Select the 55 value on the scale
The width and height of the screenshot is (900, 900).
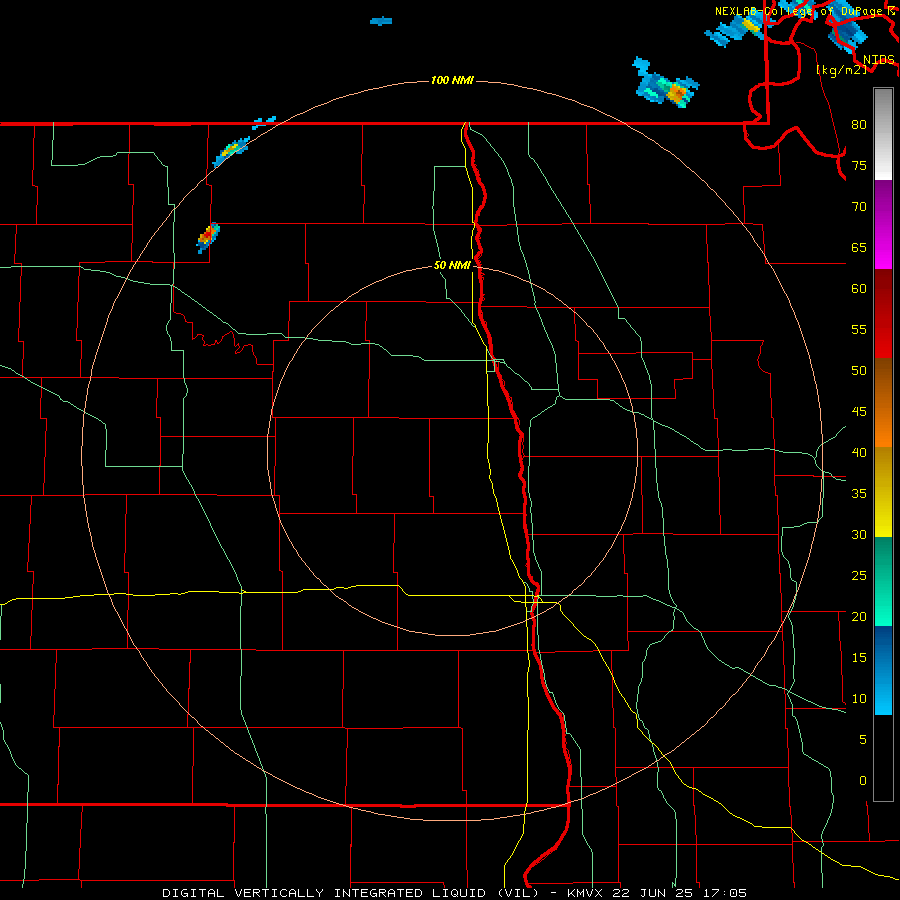(859, 330)
